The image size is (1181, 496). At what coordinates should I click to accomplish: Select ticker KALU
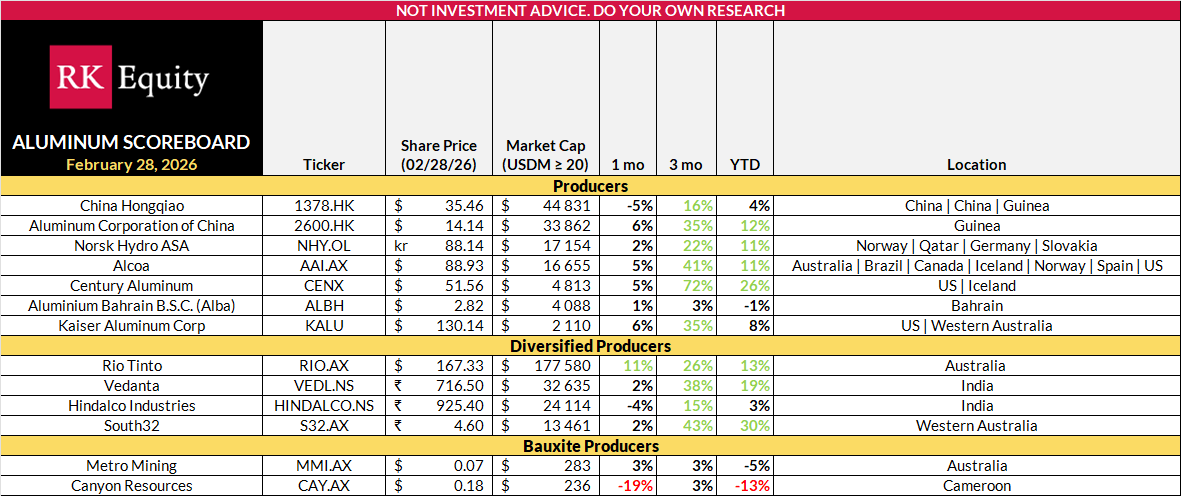point(324,326)
